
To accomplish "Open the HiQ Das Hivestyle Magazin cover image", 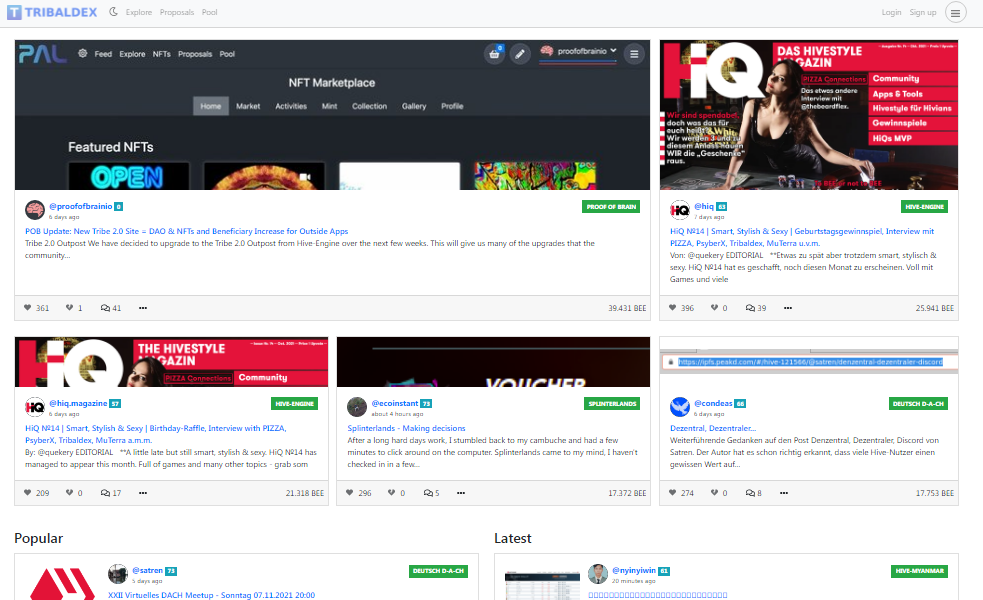I will pos(809,115).
